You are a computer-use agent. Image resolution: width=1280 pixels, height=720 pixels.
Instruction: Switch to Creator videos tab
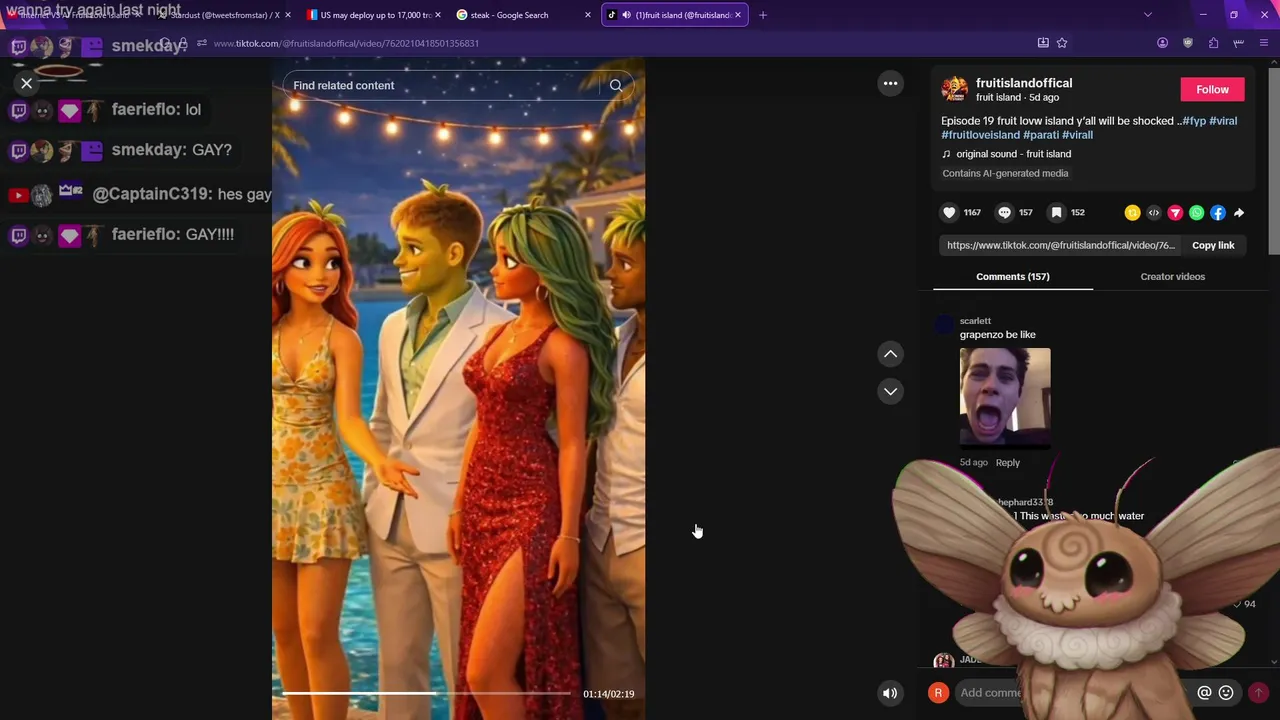[x=1172, y=276]
